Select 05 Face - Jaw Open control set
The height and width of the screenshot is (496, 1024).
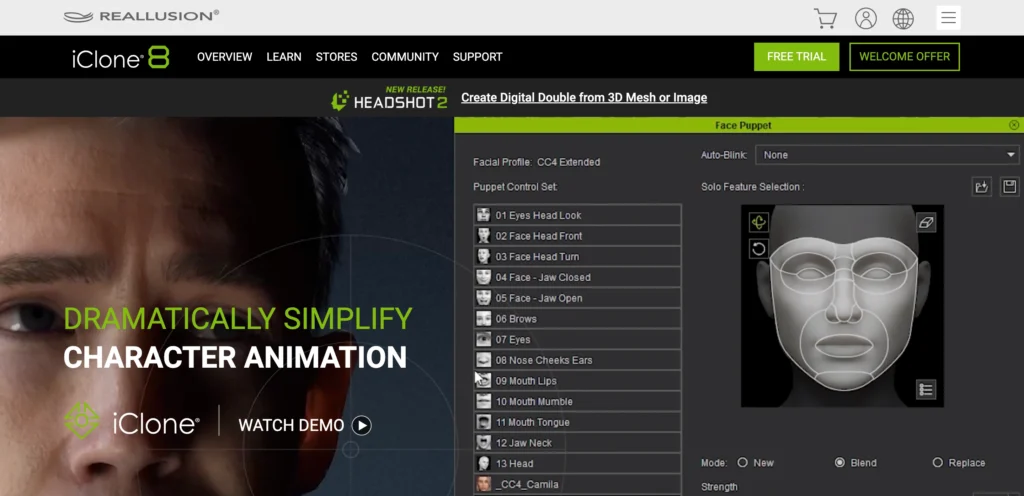[577, 298]
